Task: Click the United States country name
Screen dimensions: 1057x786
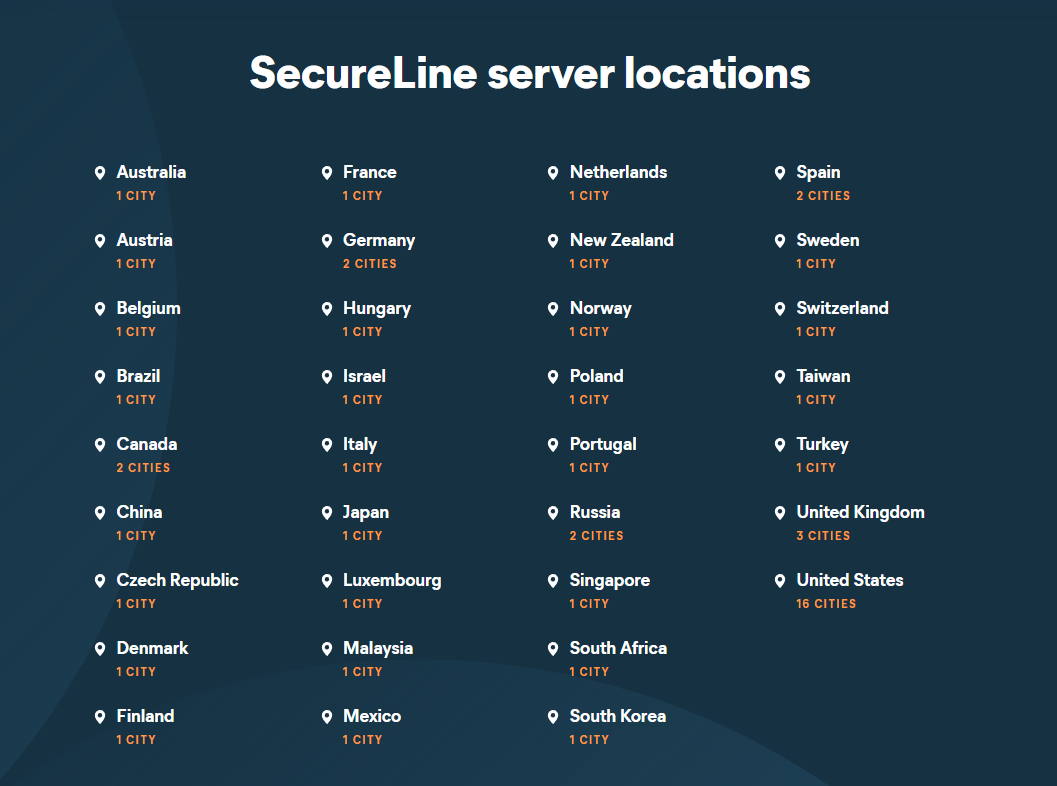Action: tap(849, 580)
